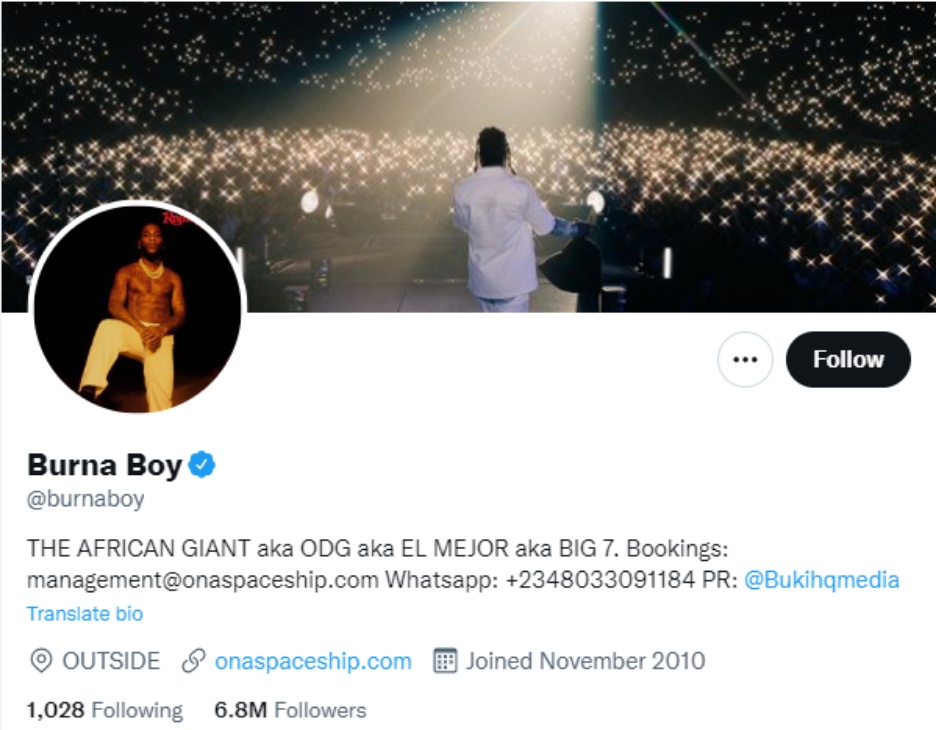Select the @burnaboy handle text
Image resolution: width=936 pixels, height=730 pixels.
(x=86, y=498)
